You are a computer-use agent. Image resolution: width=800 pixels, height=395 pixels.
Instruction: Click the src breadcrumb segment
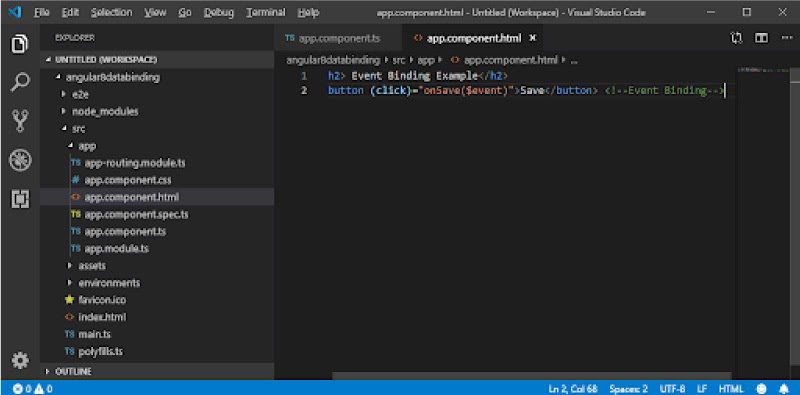point(398,60)
